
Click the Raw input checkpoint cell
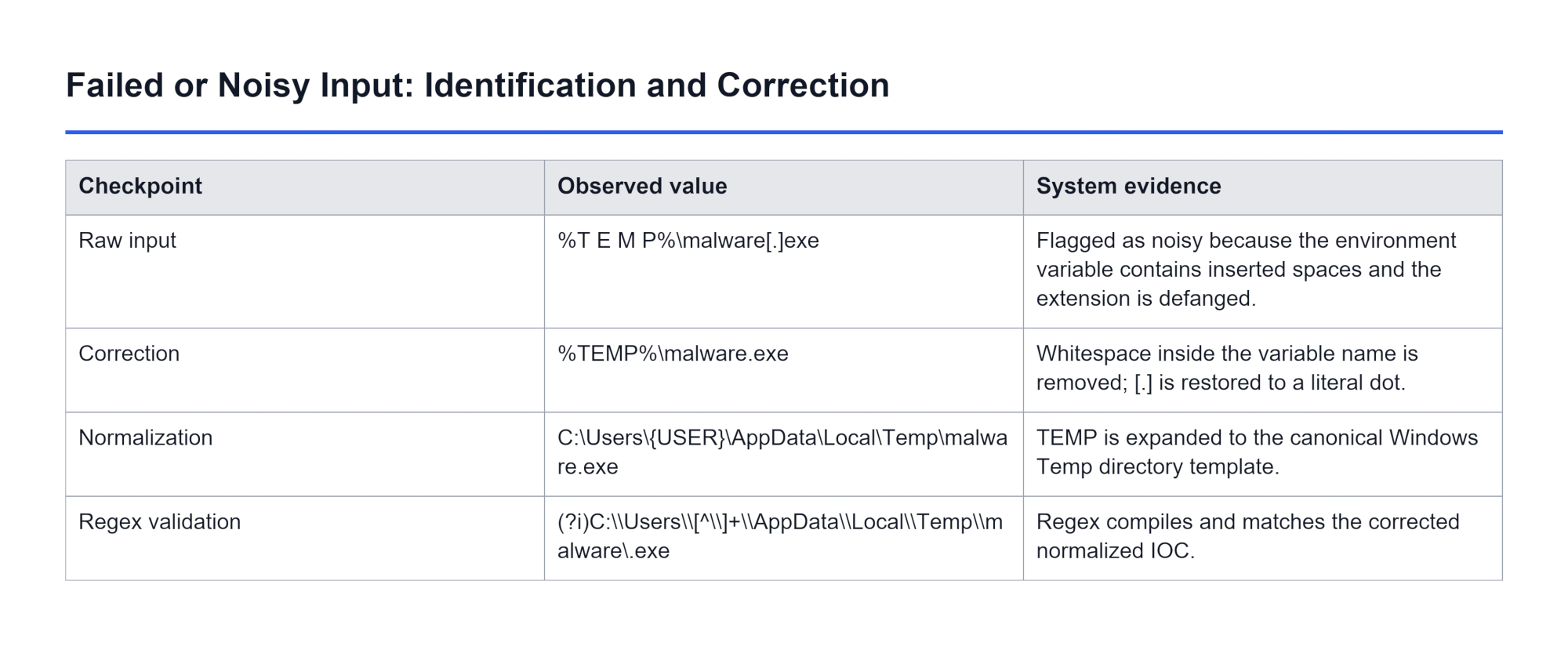(x=305, y=271)
